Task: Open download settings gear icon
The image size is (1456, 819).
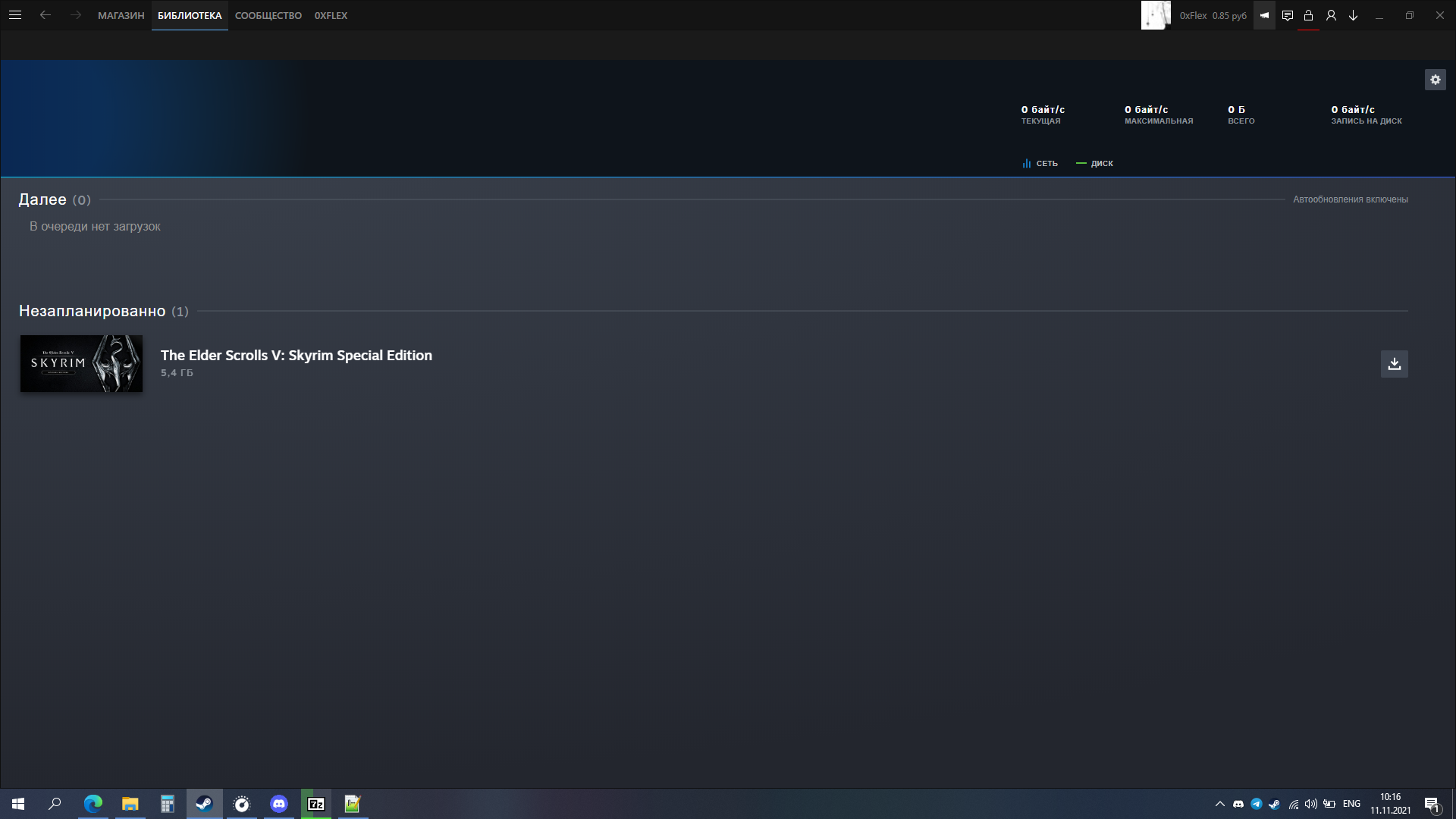Action: (1435, 80)
